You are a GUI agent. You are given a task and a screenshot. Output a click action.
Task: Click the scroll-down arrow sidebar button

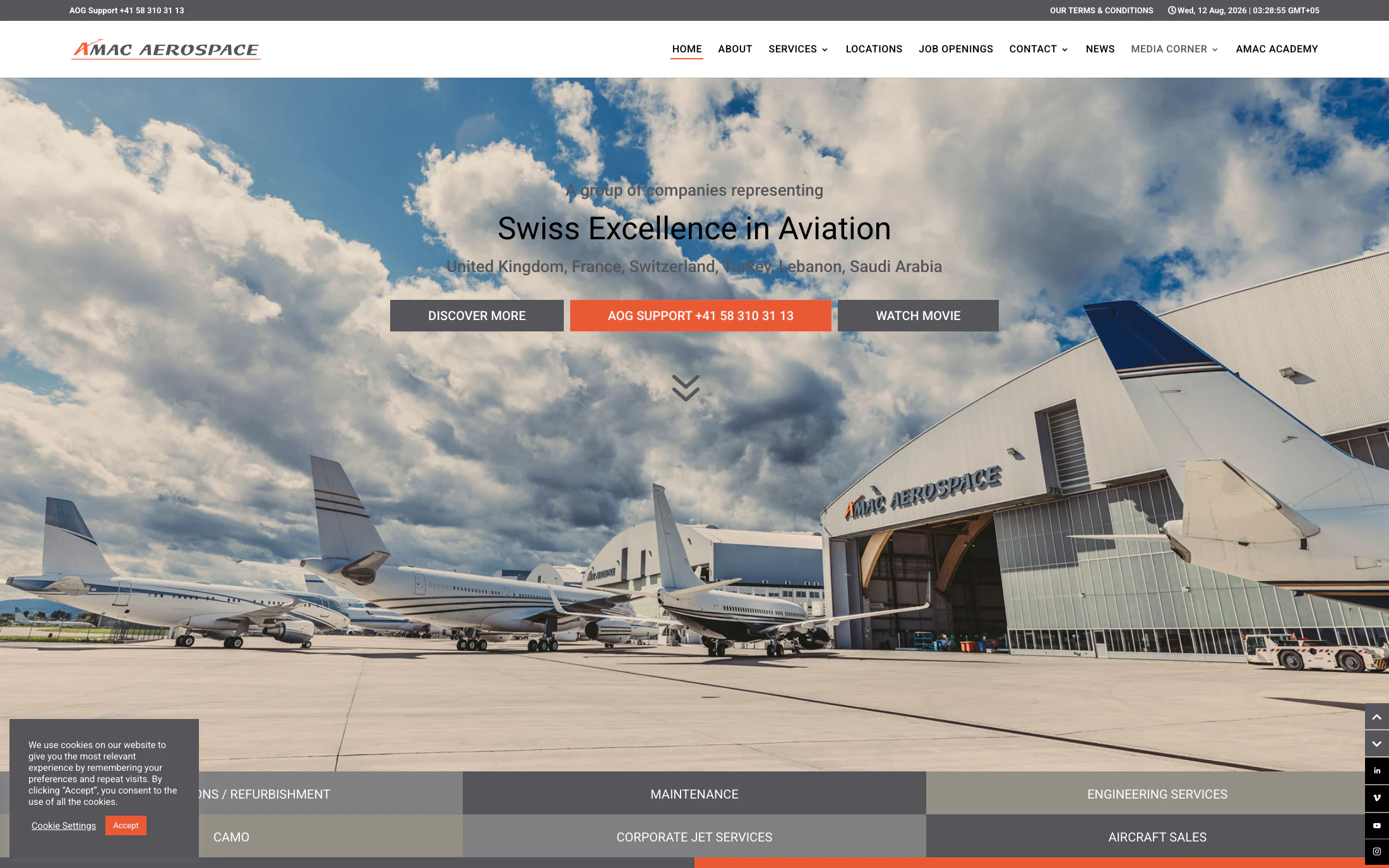(x=1377, y=744)
